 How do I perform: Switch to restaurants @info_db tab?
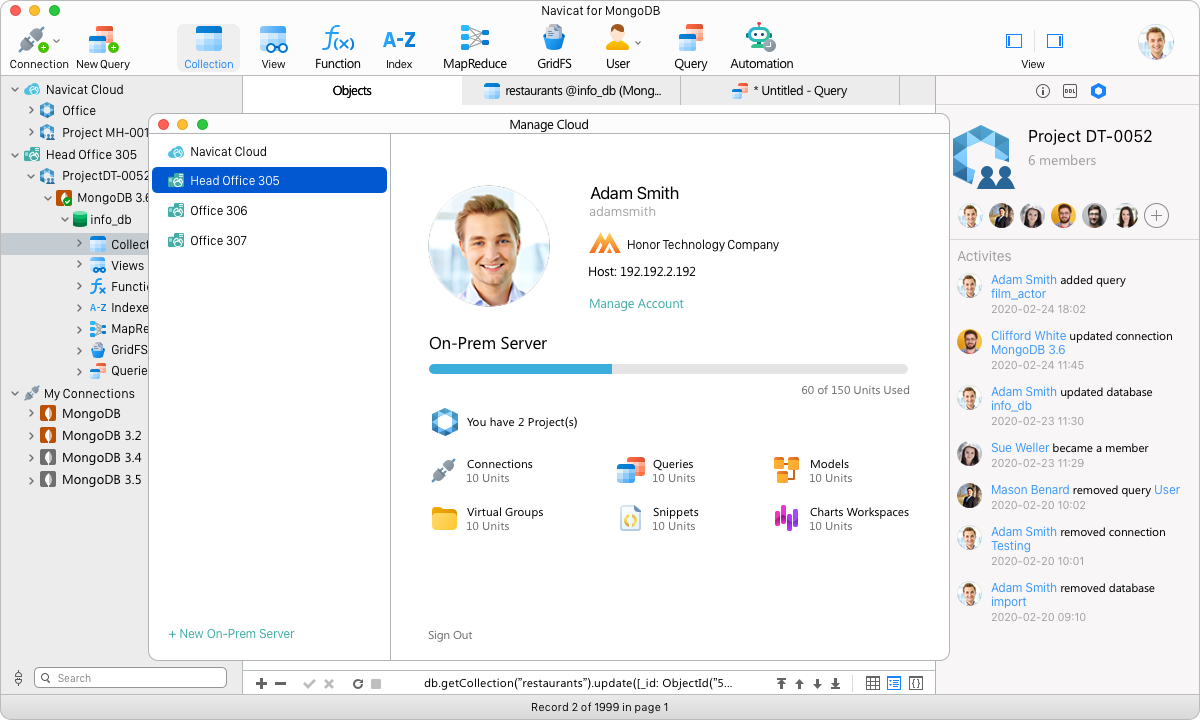point(571,90)
